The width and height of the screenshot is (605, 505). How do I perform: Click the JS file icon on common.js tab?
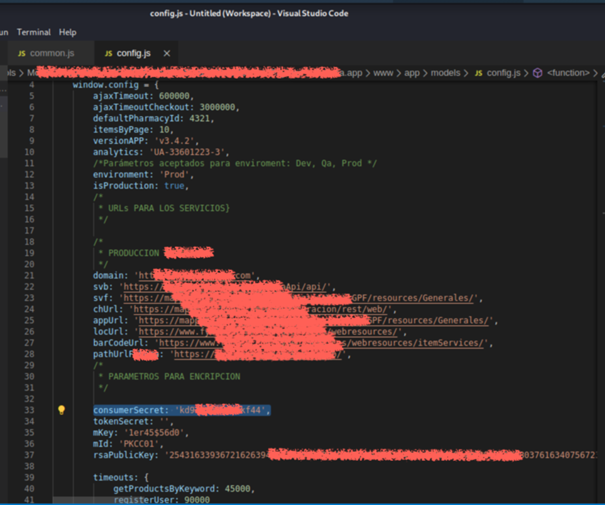click(x=23, y=53)
